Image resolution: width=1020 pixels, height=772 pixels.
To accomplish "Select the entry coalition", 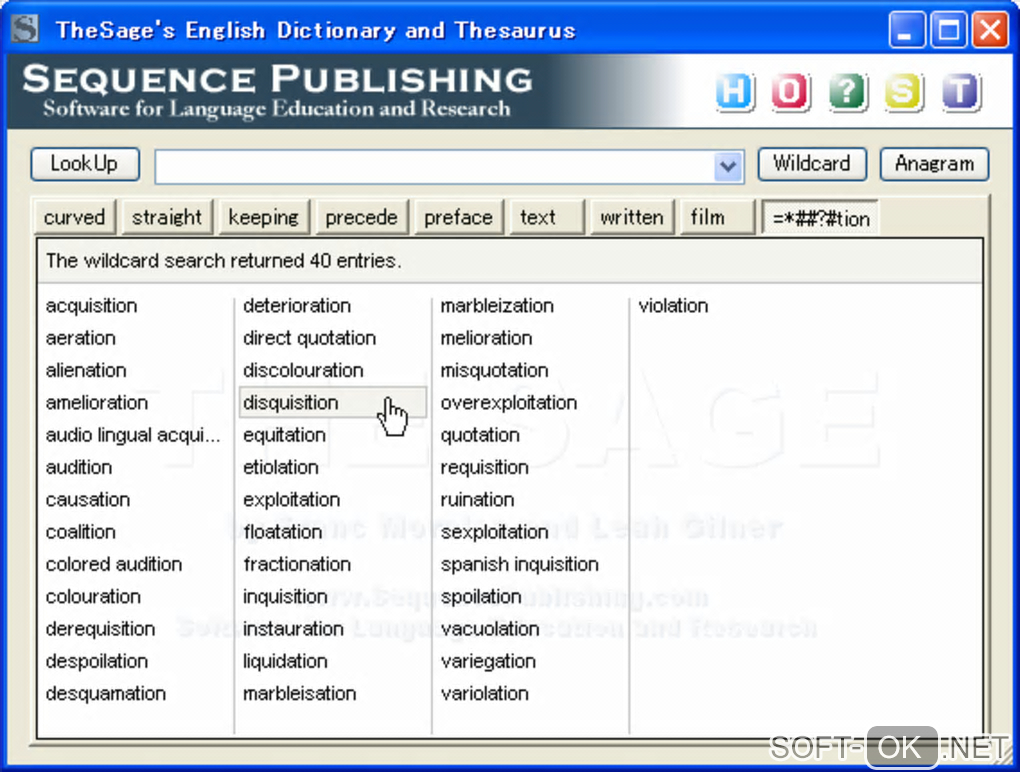I will [x=81, y=532].
